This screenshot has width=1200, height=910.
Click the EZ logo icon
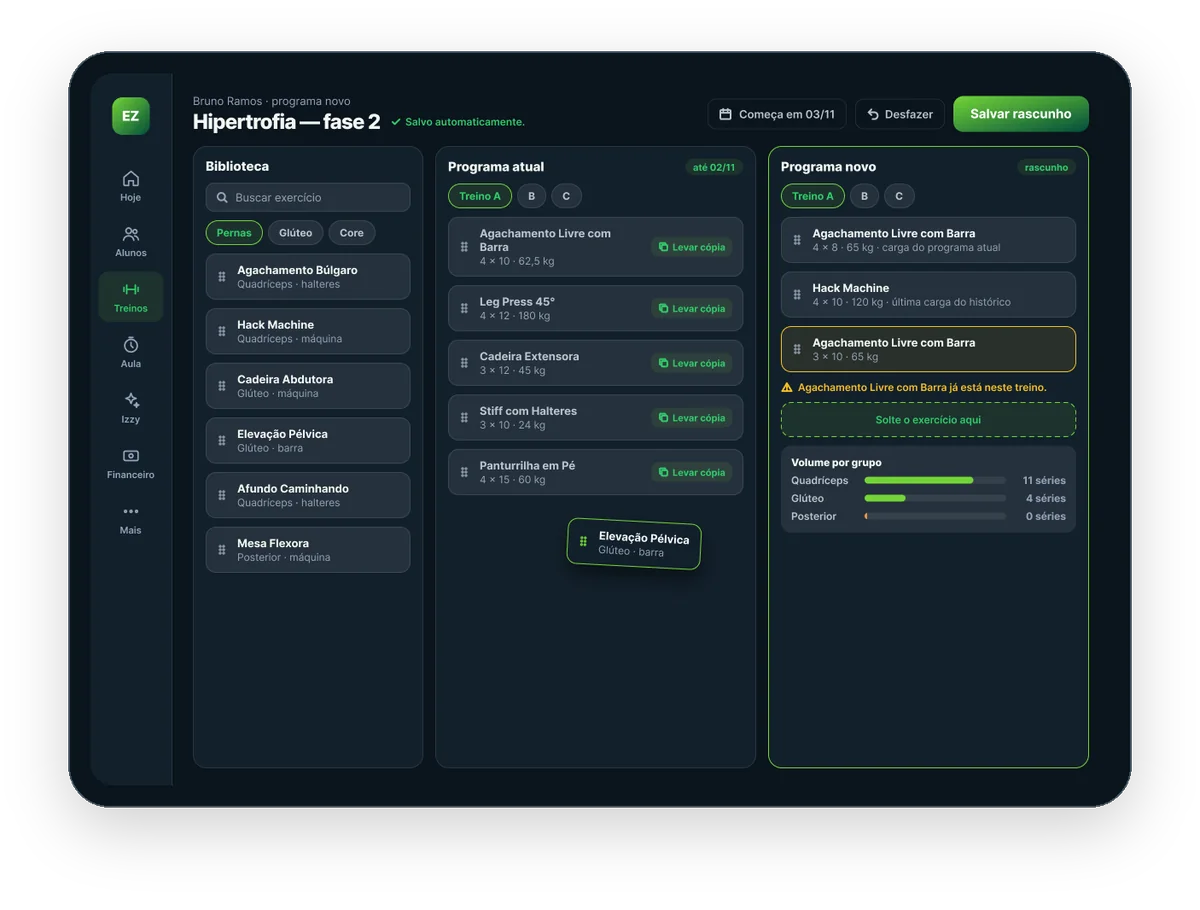pyautogui.click(x=130, y=116)
